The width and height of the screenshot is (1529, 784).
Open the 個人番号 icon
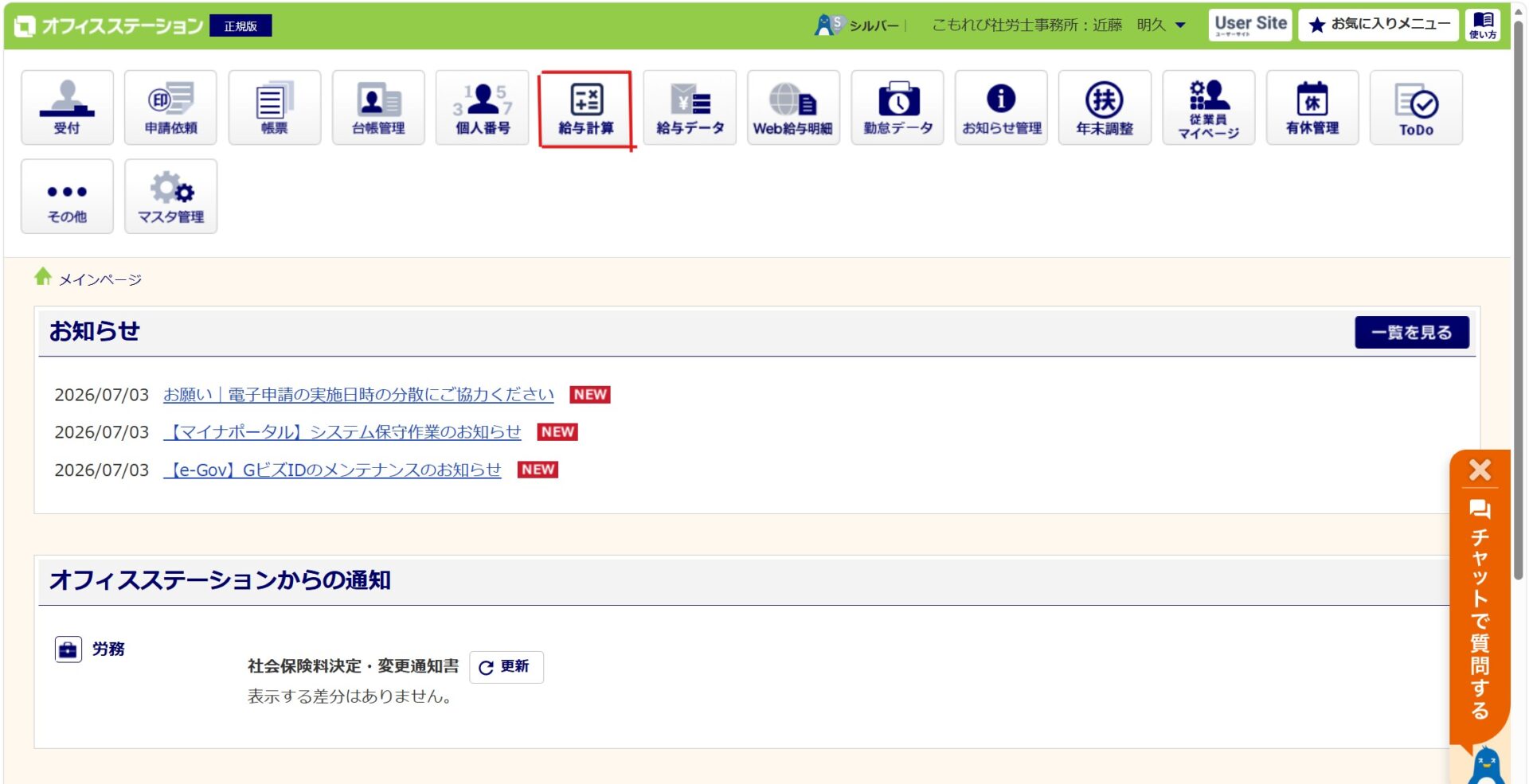pos(482,107)
